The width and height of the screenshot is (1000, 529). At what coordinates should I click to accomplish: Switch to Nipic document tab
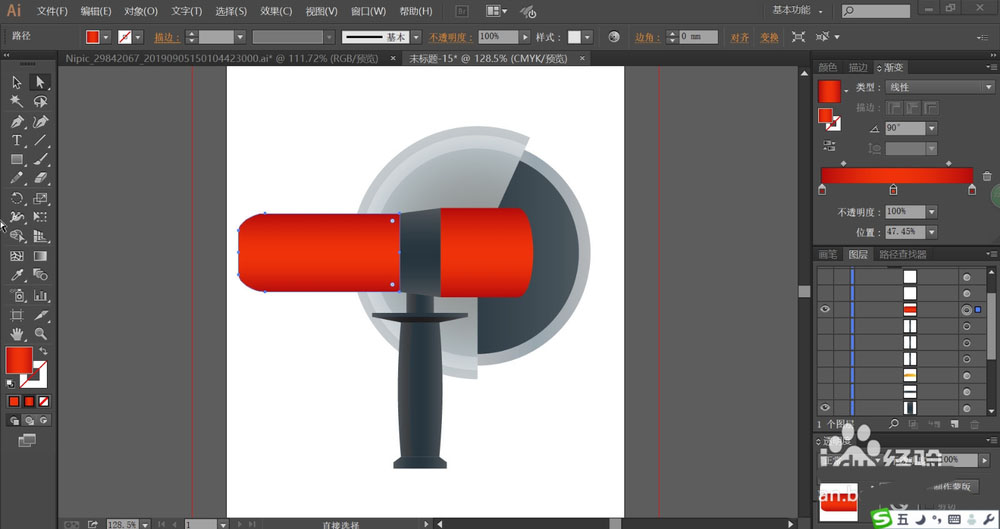[x=221, y=58]
